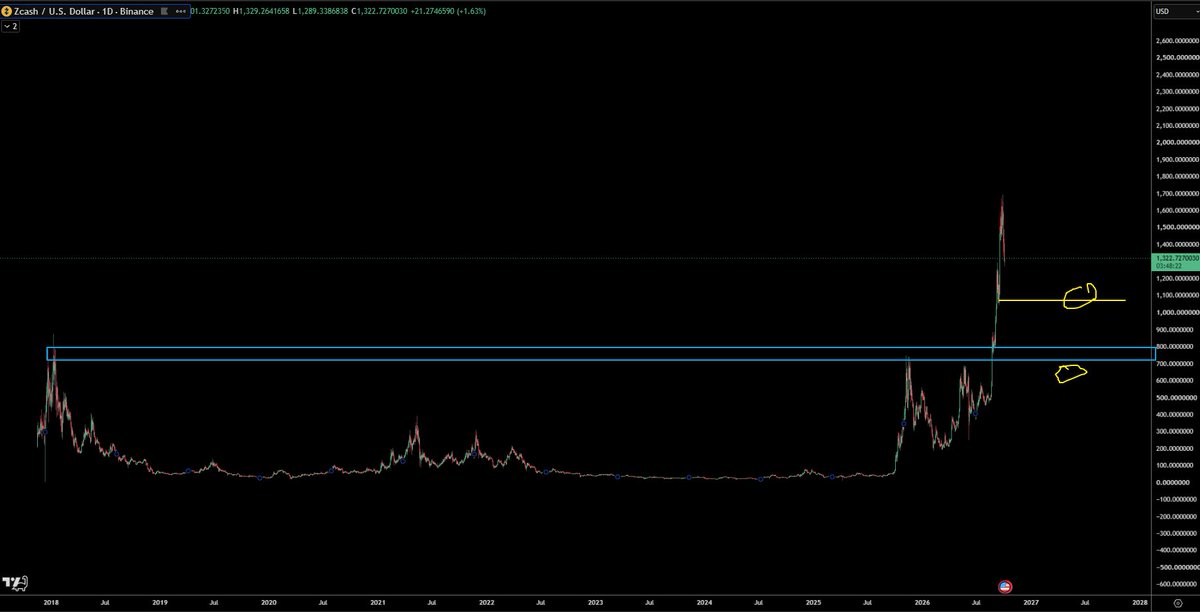Click the 2024 label on the time axis
The image size is (1200, 612).
click(705, 604)
